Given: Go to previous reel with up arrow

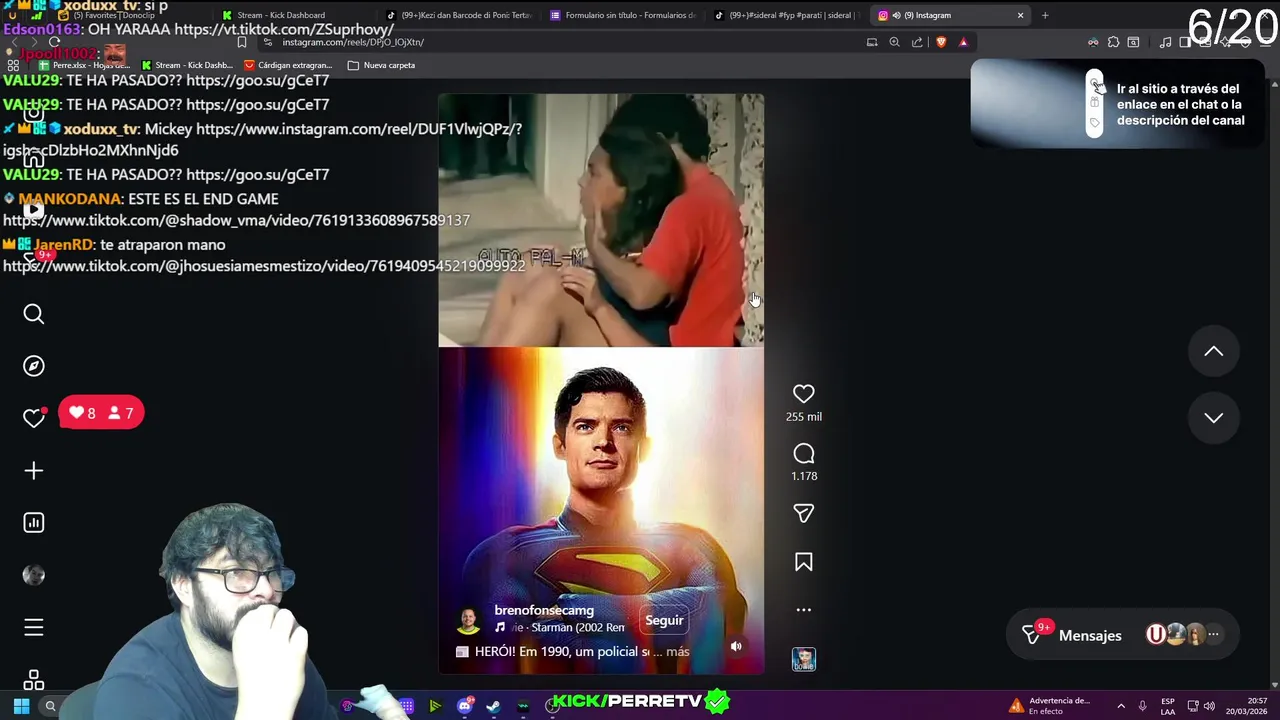Looking at the screenshot, I should pyautogui.click(x=1214, y=351).
